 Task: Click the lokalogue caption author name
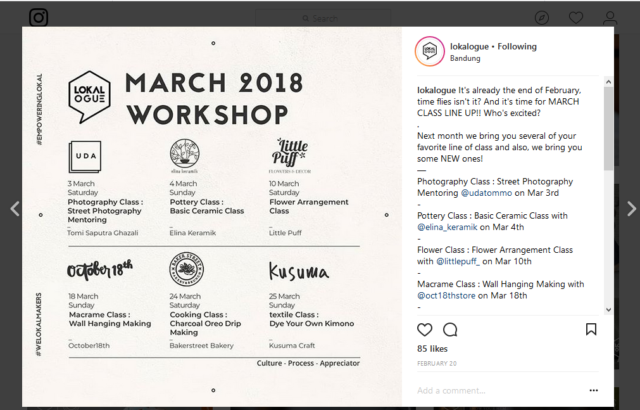[x=436, y=90]
